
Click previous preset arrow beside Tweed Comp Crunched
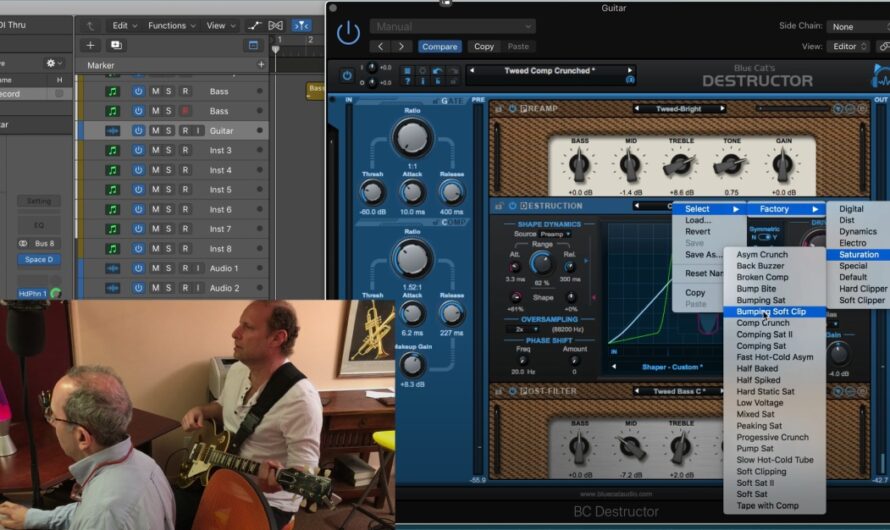click(471, 71)
